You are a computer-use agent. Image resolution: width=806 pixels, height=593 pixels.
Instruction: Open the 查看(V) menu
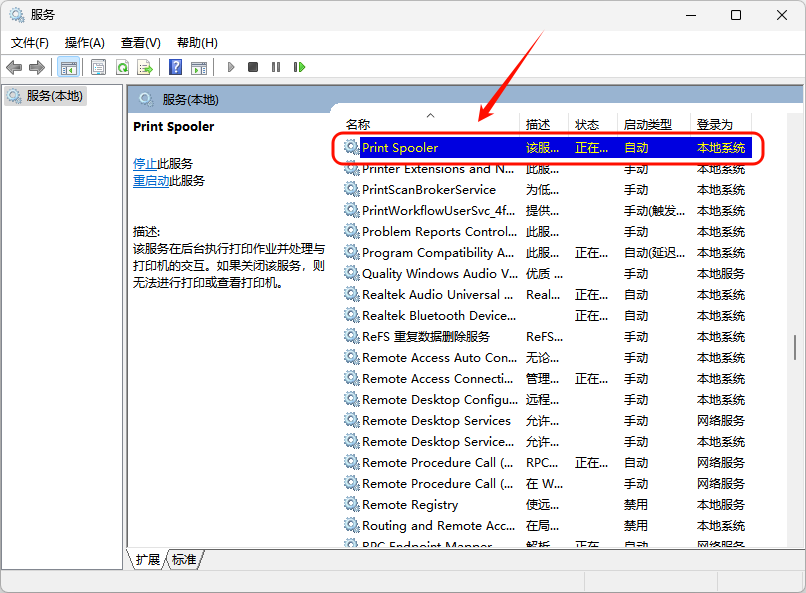140,43
